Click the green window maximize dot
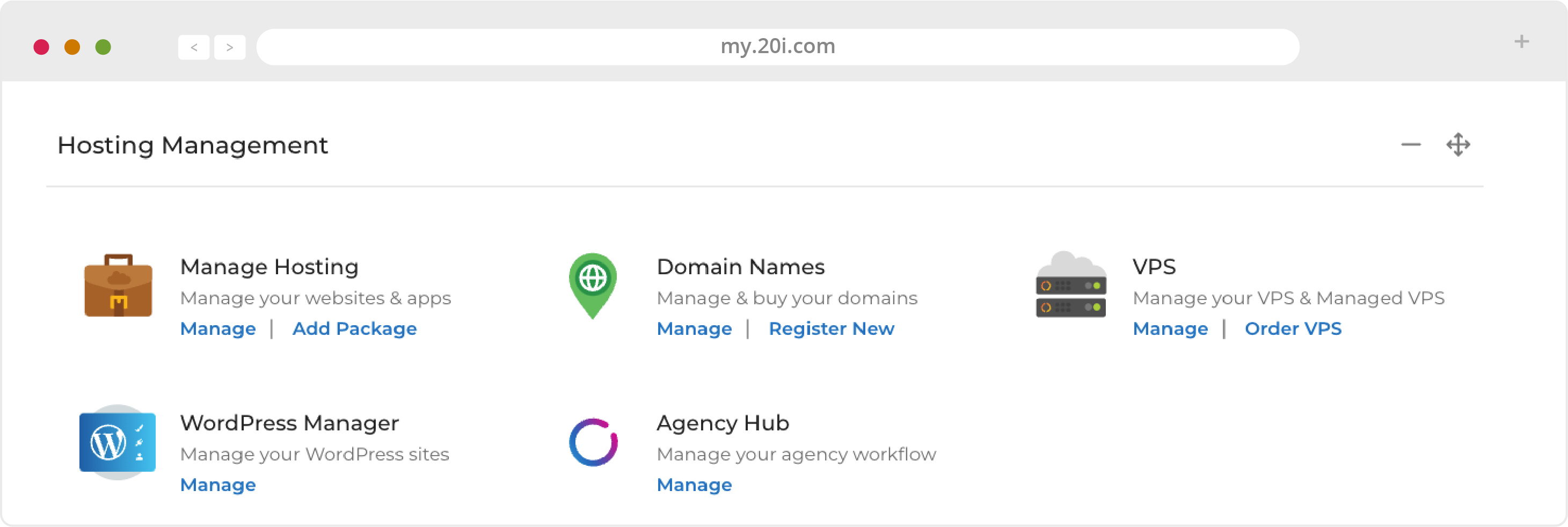1568x527 pixels. (104, 47)
